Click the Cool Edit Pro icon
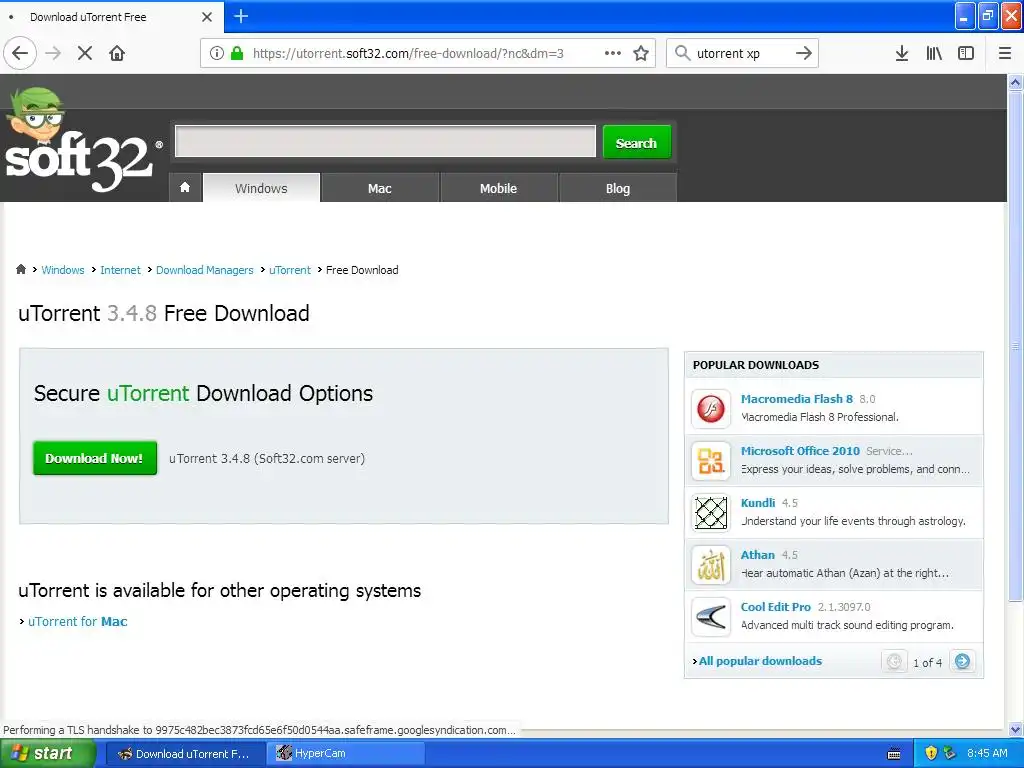This screenshot has width=1024, height=768. tap(711, 616)
